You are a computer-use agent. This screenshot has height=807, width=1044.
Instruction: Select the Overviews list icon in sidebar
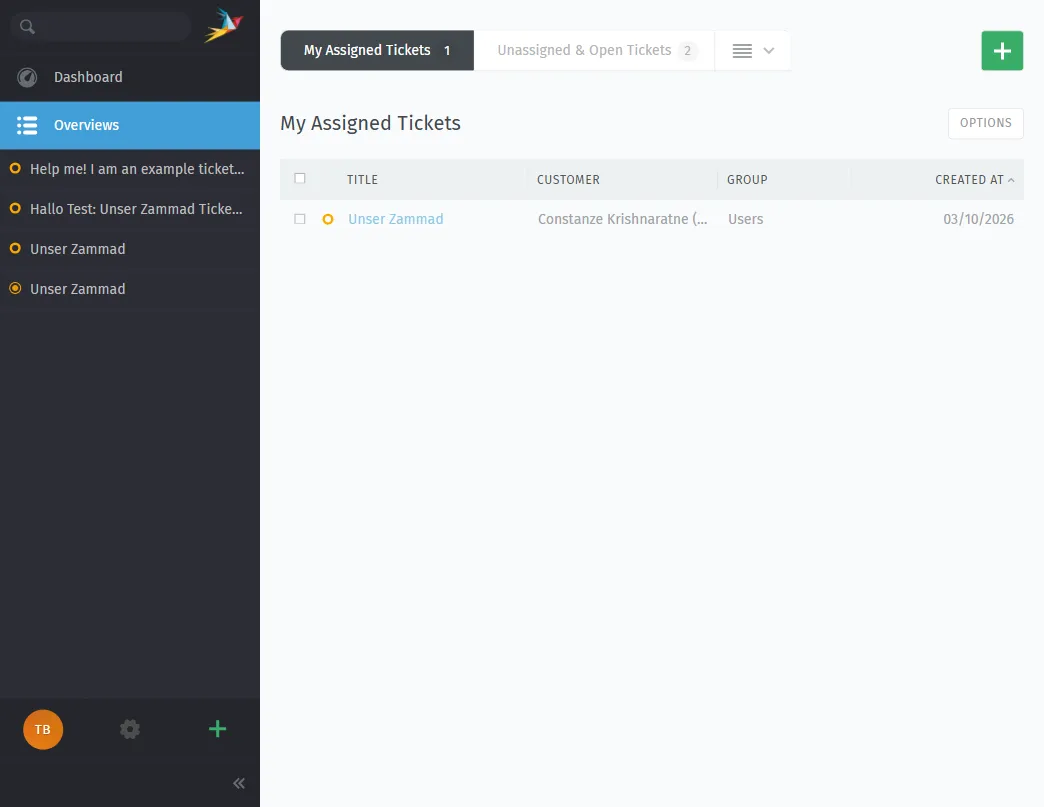27,125
